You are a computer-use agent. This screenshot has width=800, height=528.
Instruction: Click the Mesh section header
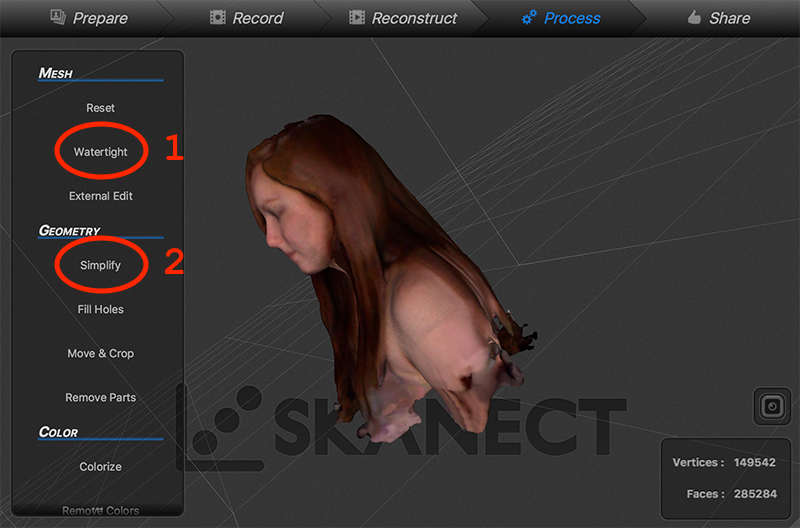(x=56, y=73)
